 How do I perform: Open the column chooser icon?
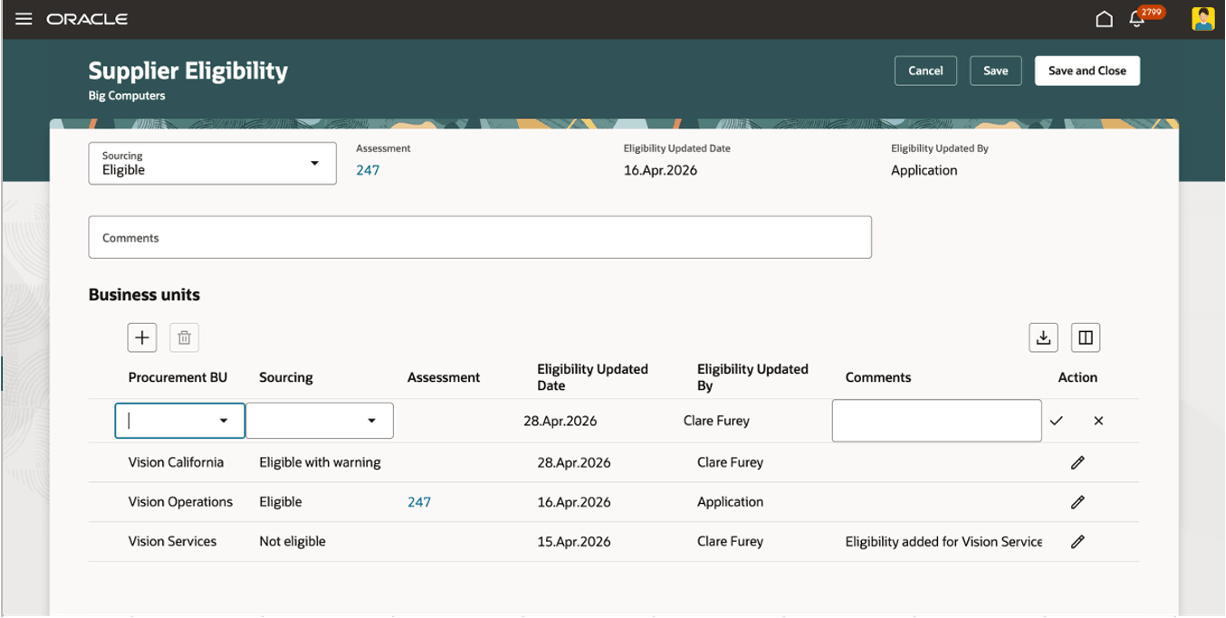click(1085, 338)
